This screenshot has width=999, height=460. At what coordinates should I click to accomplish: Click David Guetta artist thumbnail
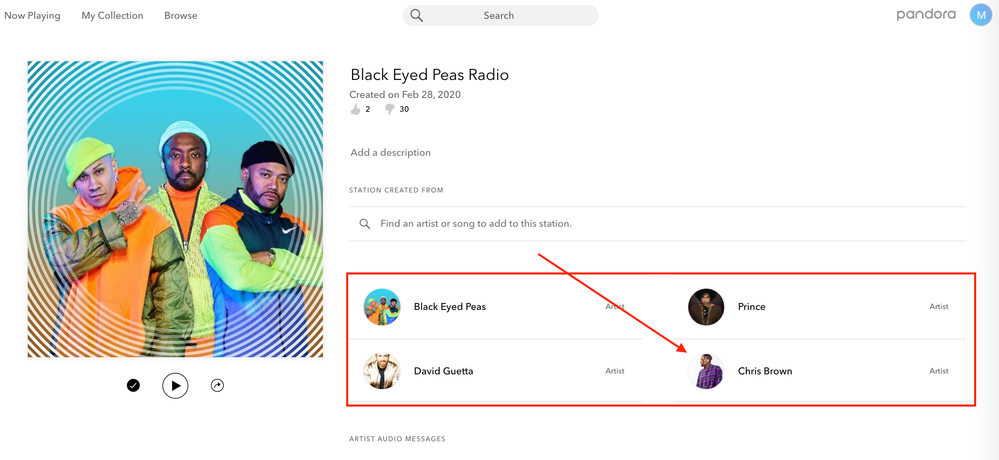coord(382,371)
